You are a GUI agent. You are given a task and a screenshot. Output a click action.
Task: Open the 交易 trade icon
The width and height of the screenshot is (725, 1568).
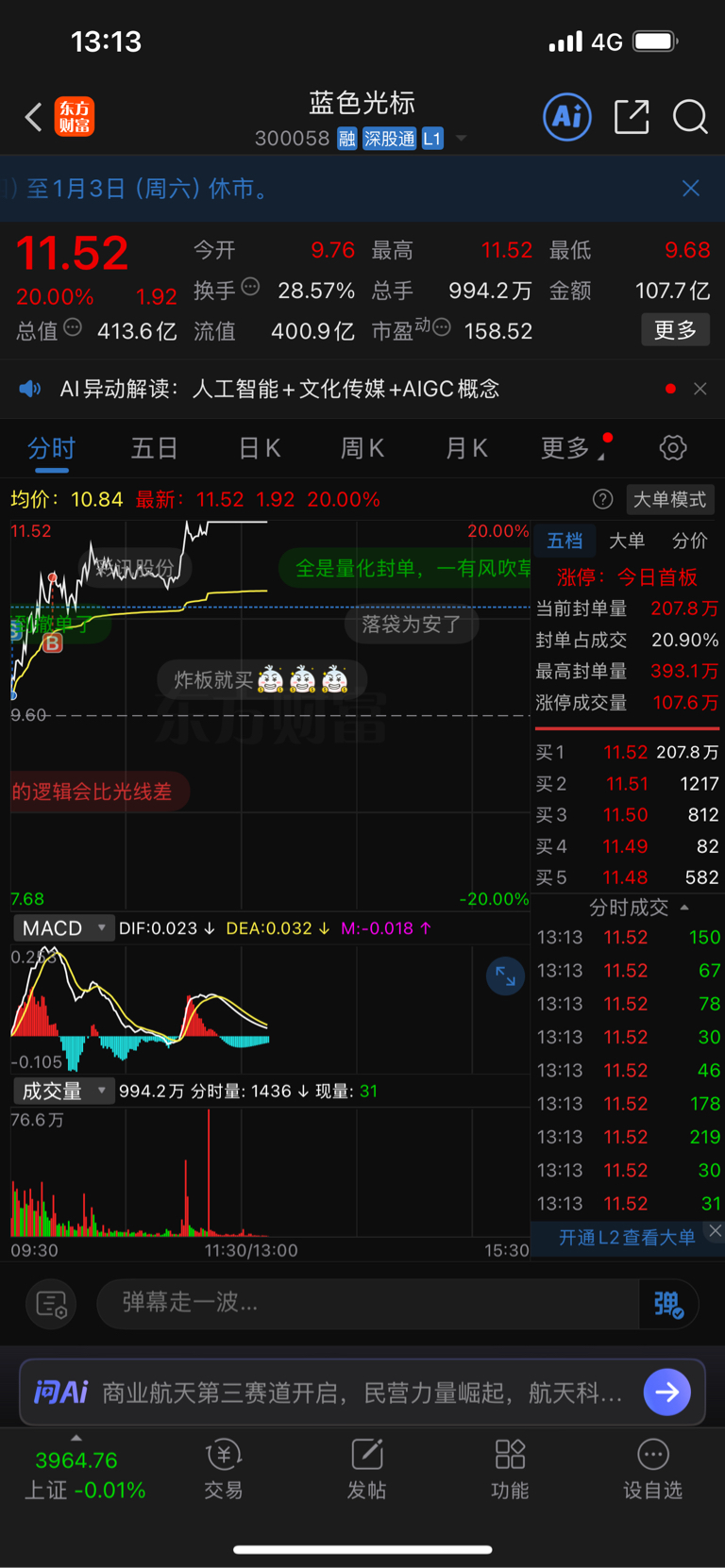(224, 1470)
